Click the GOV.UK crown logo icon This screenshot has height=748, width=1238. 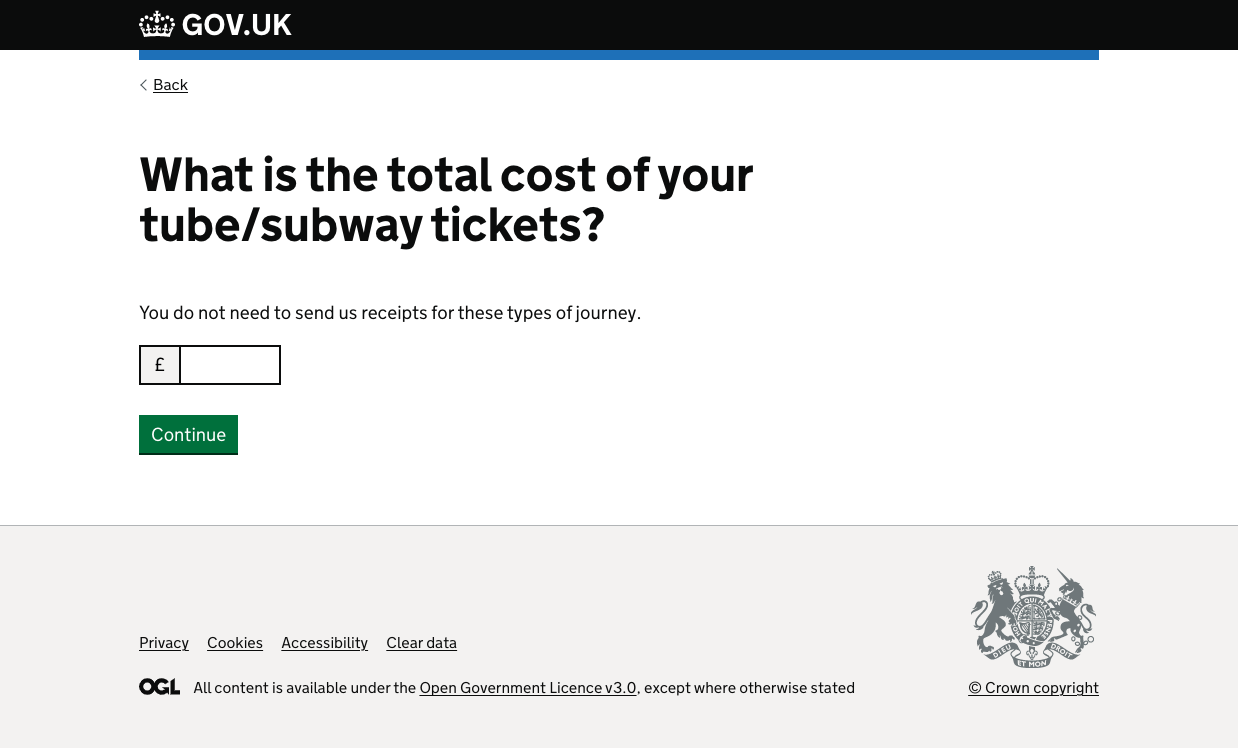(157, 25)
